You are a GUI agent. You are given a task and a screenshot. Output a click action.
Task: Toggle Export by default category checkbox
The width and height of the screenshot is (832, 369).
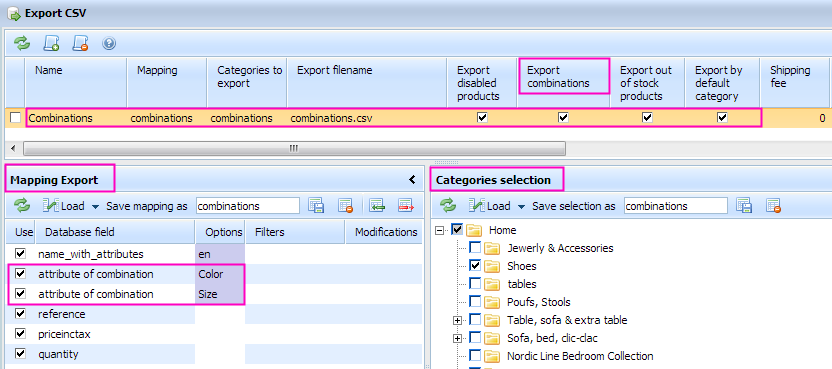(x=722, y=118)
